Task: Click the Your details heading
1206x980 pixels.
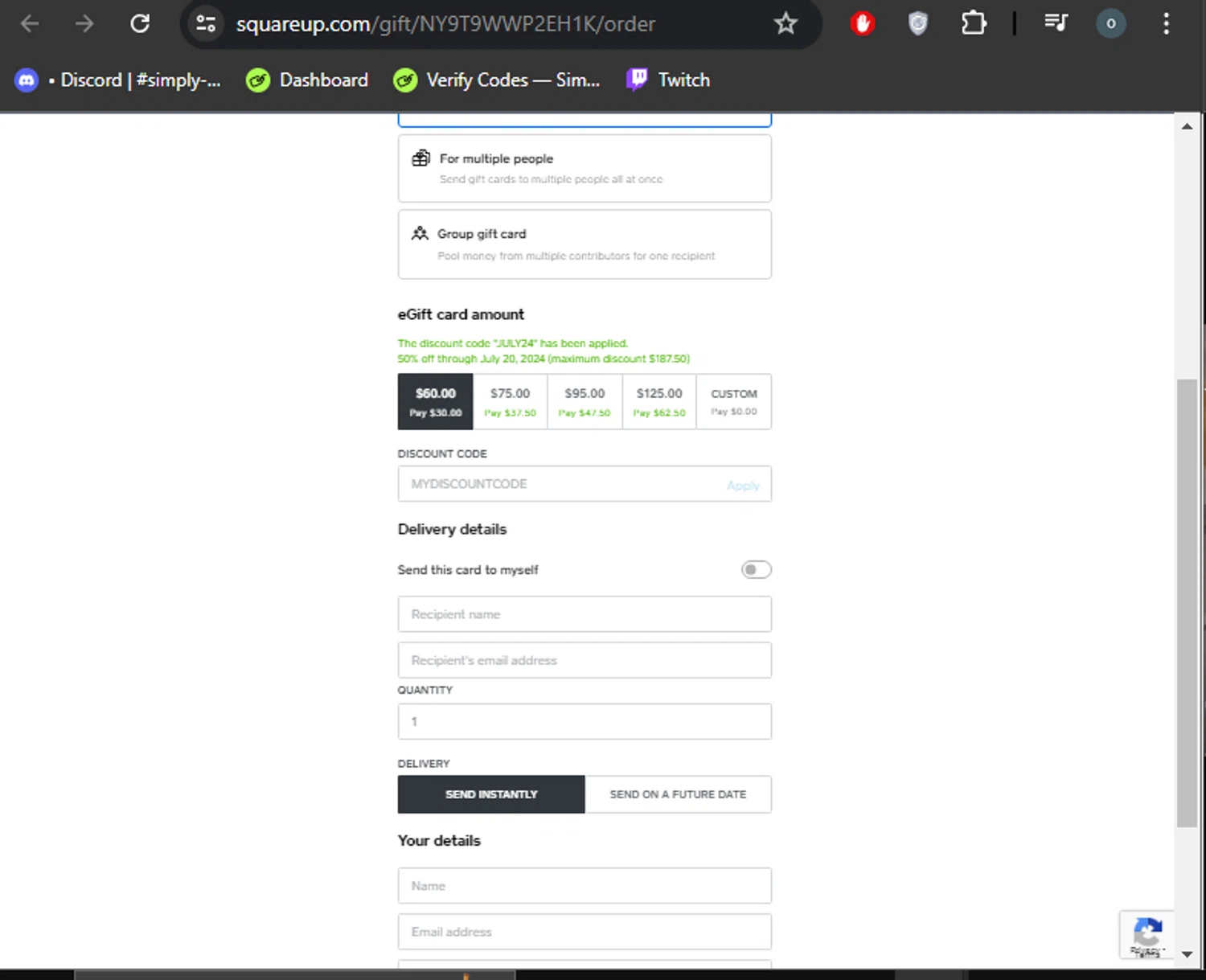Action: coord(439,840)
